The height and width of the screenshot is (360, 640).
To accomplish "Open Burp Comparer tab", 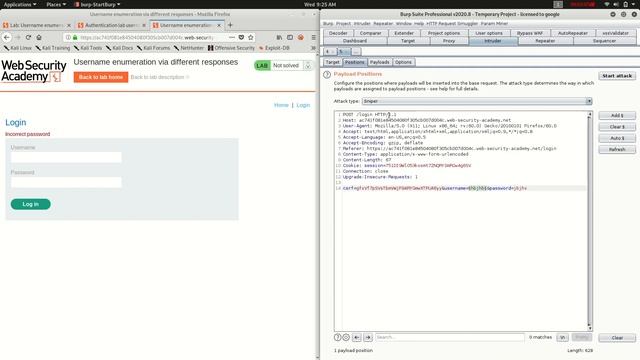I will pyautogui.click(x=371, y=33).
